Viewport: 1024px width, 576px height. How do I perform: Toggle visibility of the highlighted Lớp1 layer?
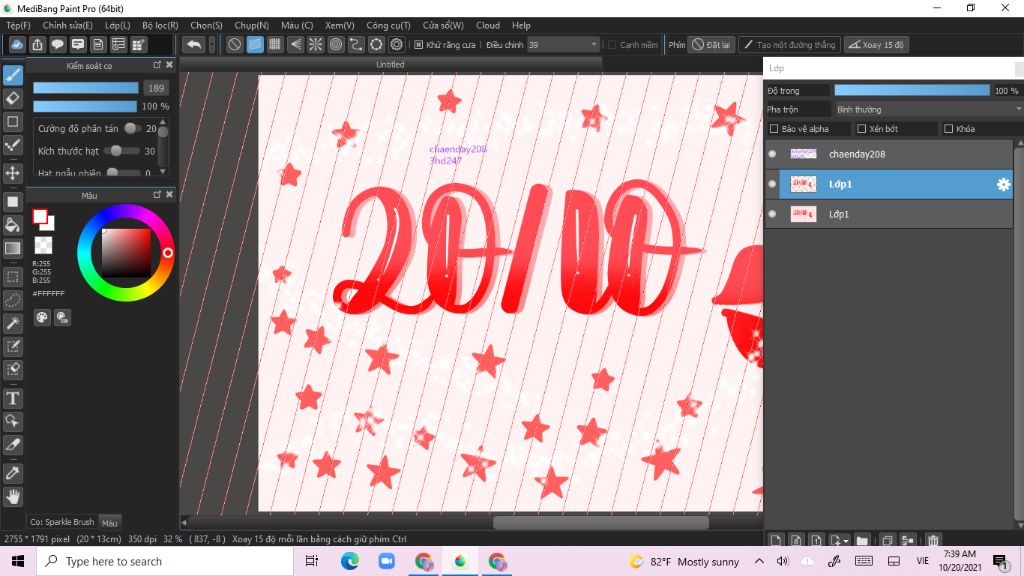click(x=772, y=184)
